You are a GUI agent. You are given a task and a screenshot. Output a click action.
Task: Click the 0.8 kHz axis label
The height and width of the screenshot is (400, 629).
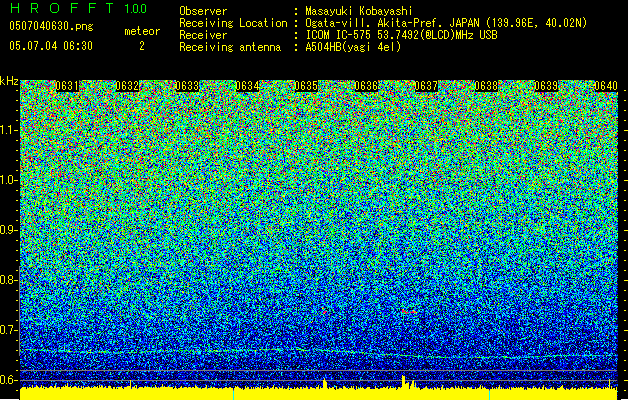tap(9, 280)
